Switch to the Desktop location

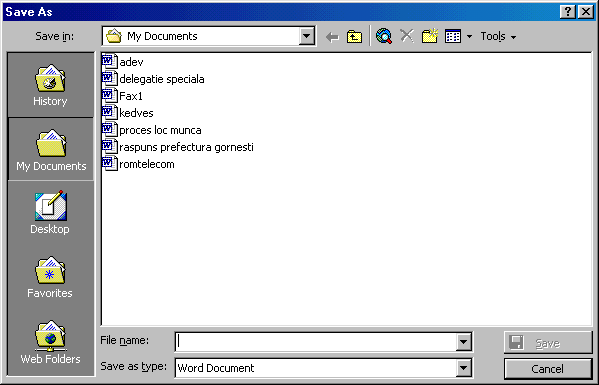(50, 212)
